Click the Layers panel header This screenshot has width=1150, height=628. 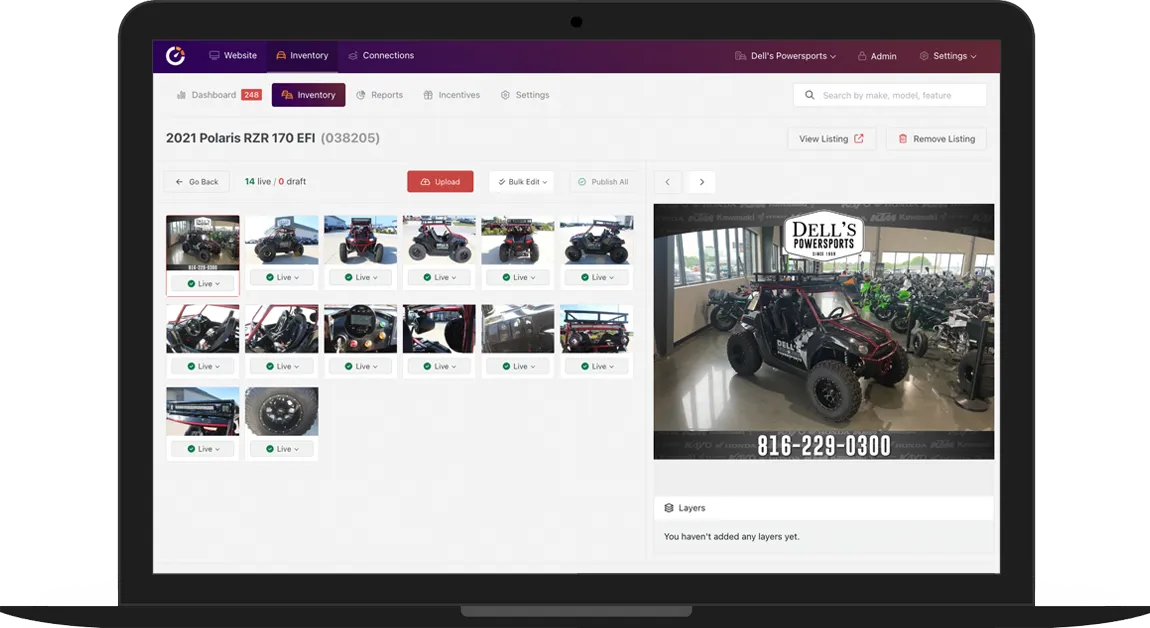click(x=824, y=508)
